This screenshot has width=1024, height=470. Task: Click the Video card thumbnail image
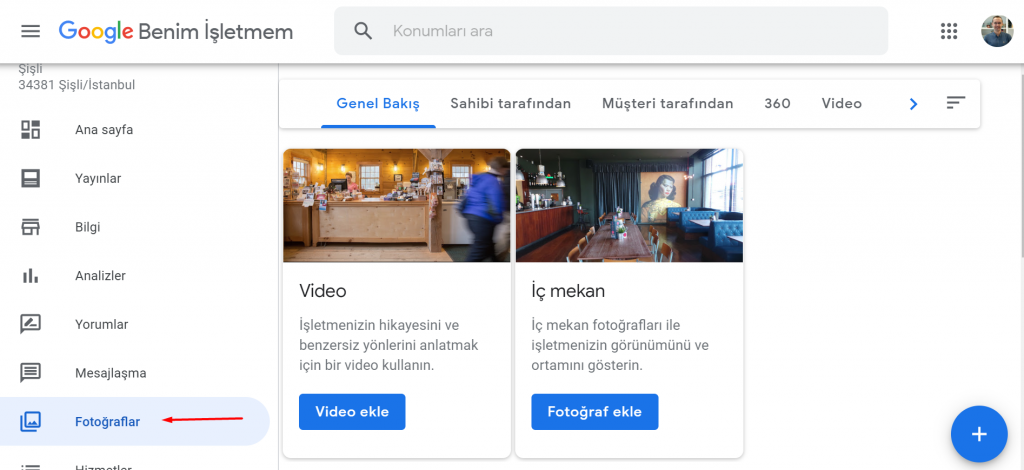(x=396, y=205)
